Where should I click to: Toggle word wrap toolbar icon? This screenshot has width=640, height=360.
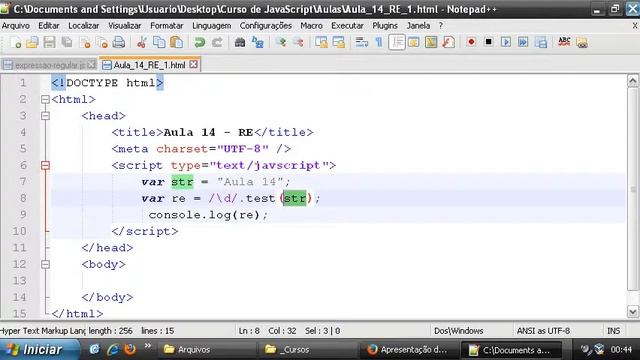(x=362, y=42)
